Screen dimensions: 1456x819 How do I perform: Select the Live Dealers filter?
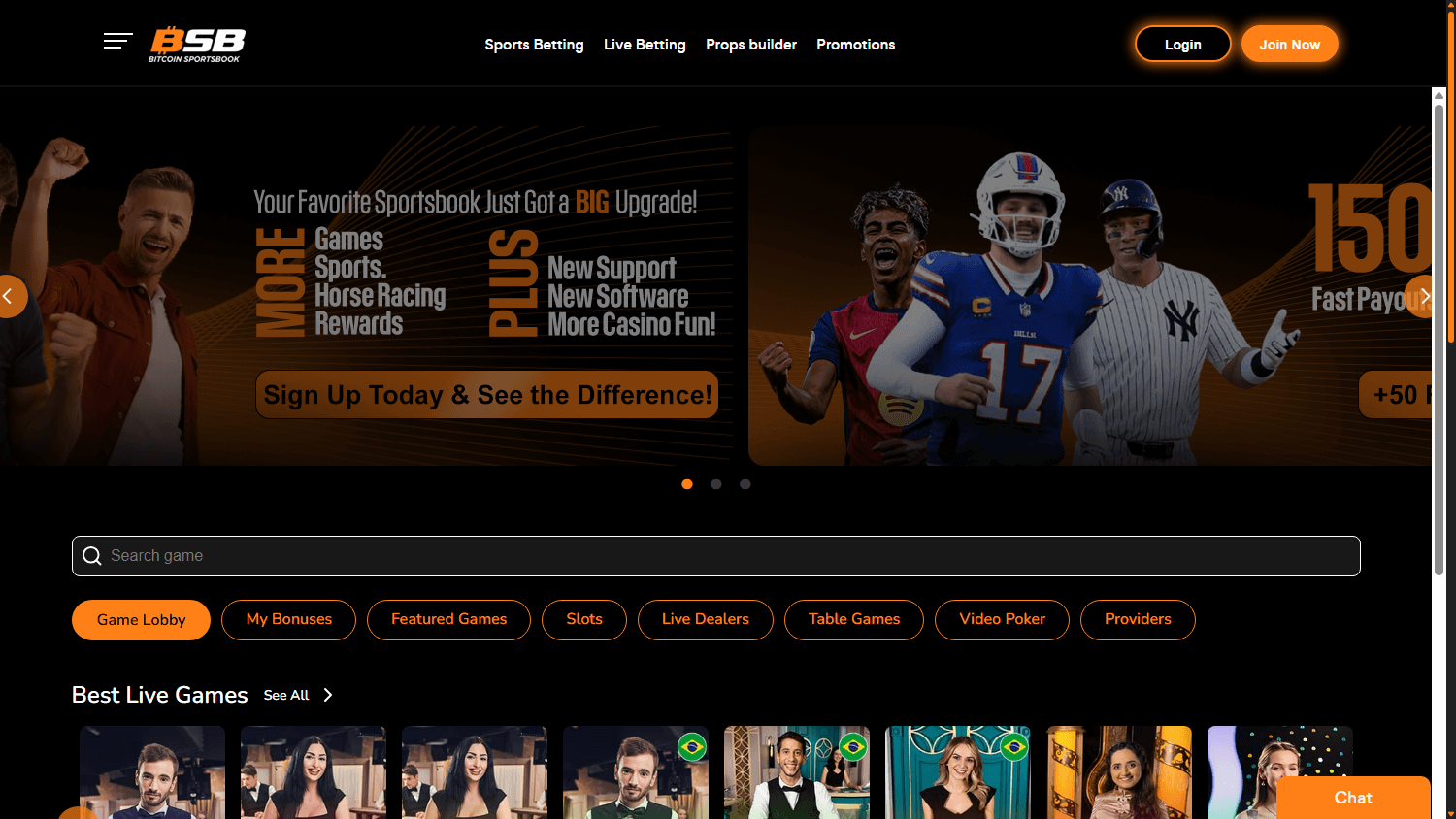(705, 619)
